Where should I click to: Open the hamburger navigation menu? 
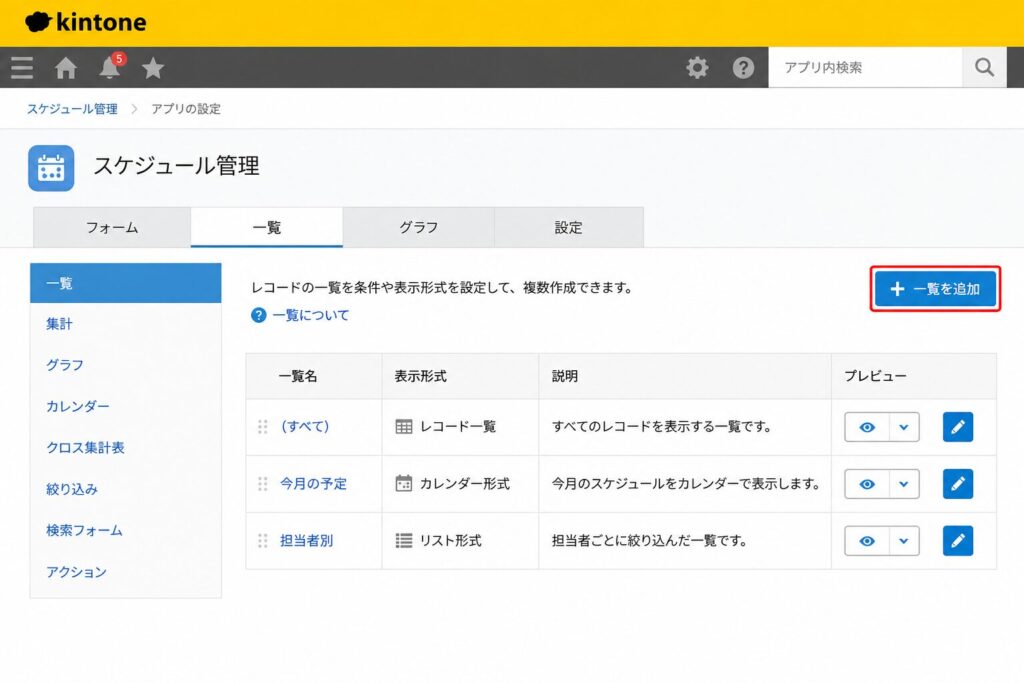tap(22, 68)
